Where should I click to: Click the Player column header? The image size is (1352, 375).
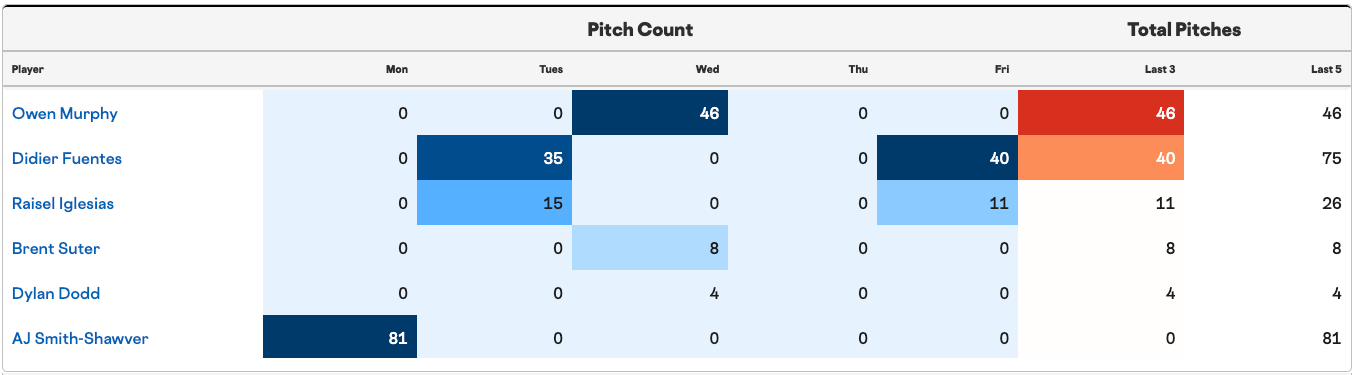pyautogui.click(x=28, y=69)
